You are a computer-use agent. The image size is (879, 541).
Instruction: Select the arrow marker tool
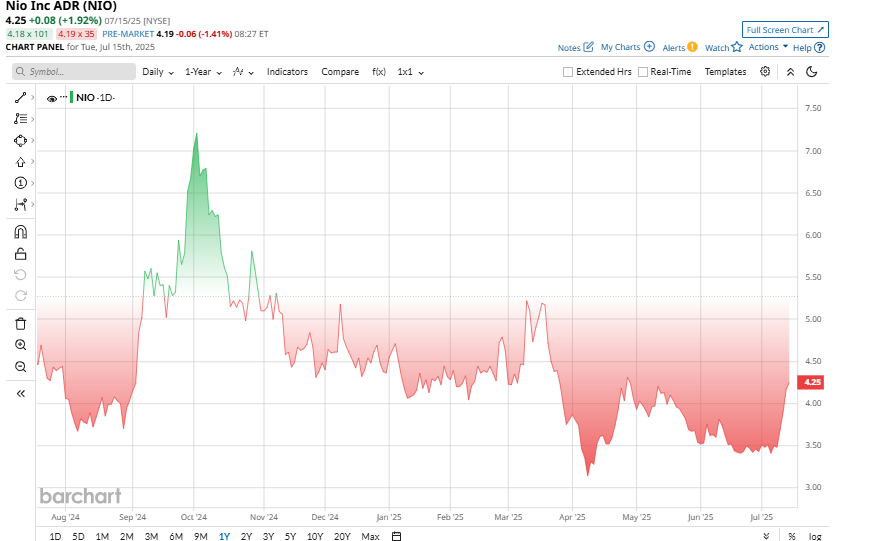point(20,162)
